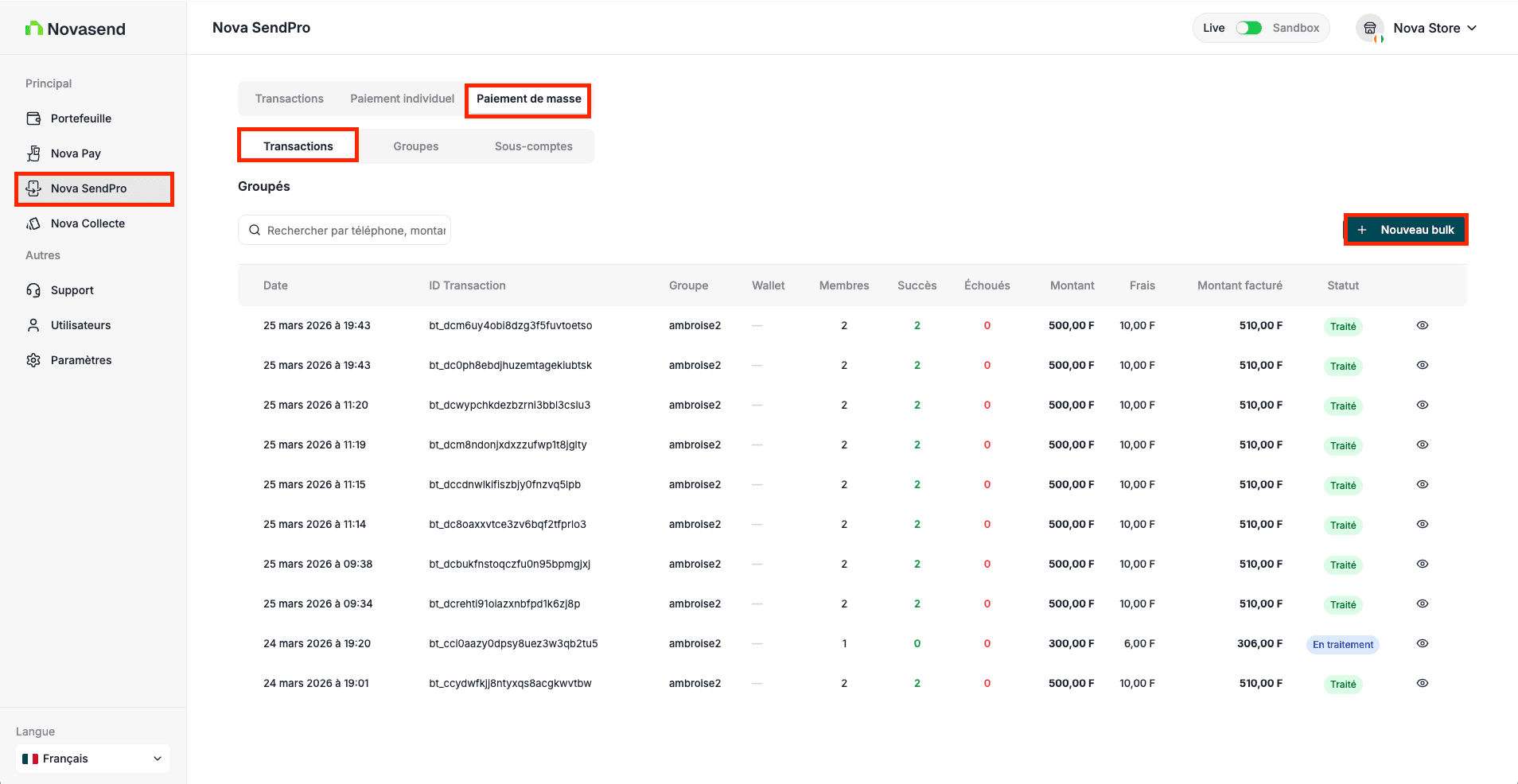1518x784 pixels.
Task: Click transaction ID bt_cci0aazy0dpsy8uez3w3qb2tu5
Action: (x=513, y=643)
